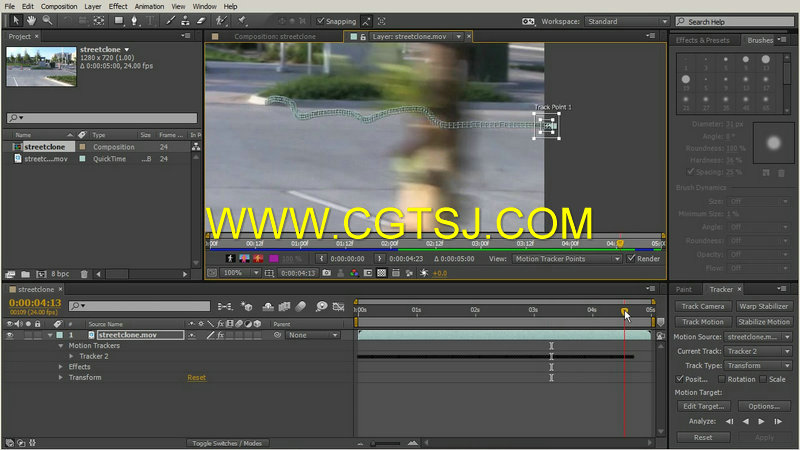Select the Zoom magnifier tool

[x=47, y=20]
